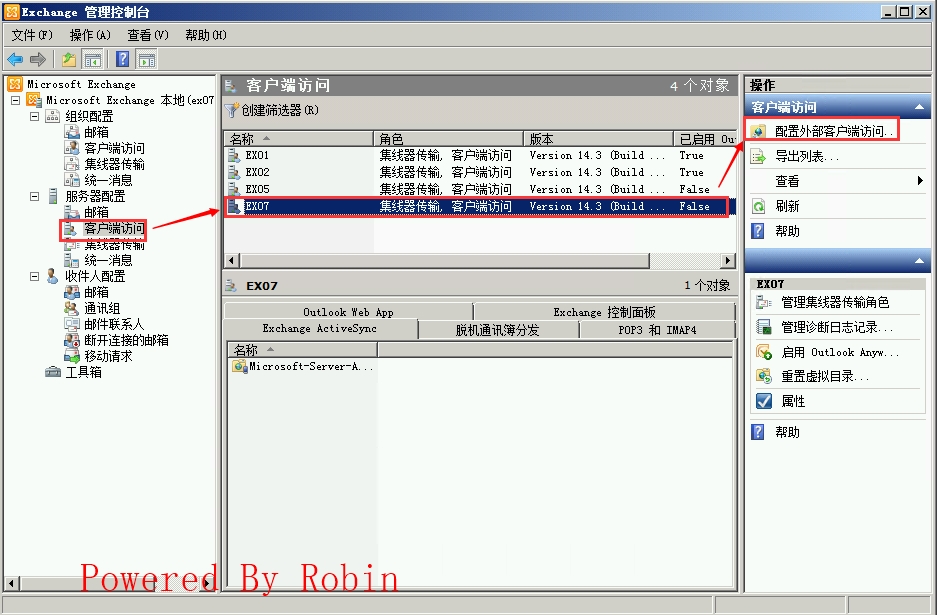Image resolution: width=937 pixels, height=615 pixels.
Task: Open the 查看 submenu in the actions pane
Action: pyautogui.click(x=838, y=181)
